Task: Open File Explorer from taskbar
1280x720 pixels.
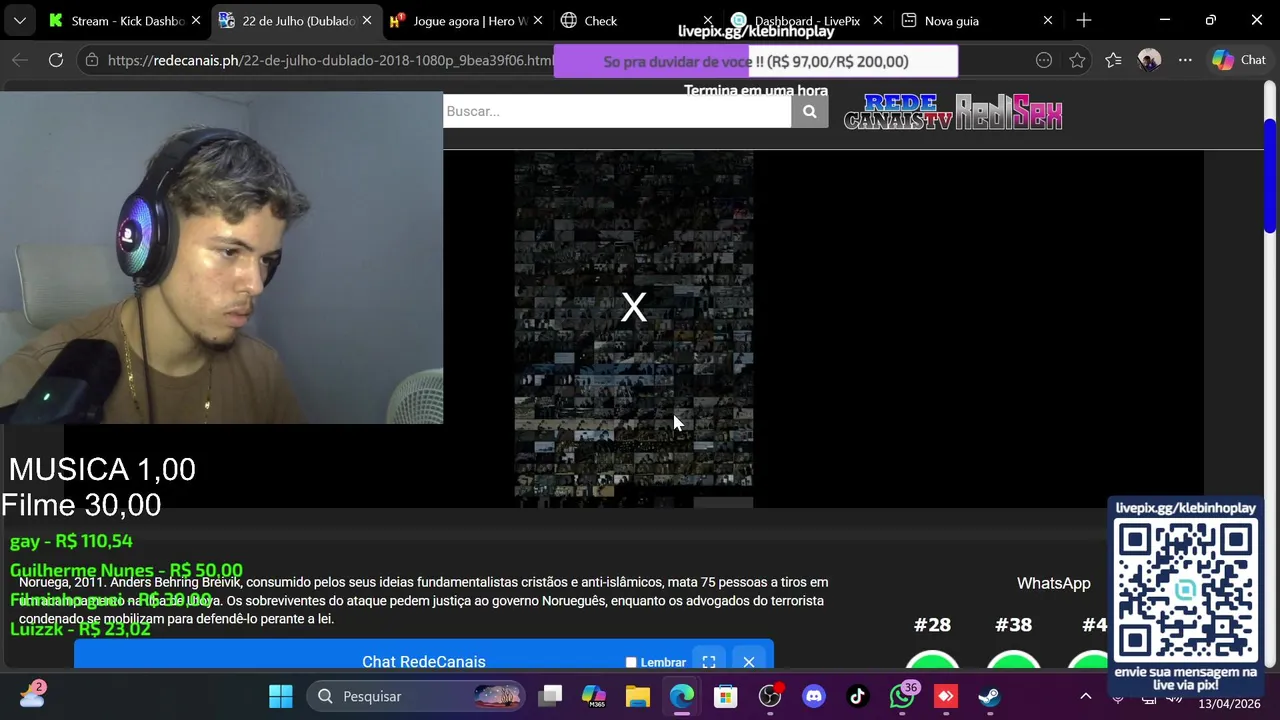Action: [638, 696]
